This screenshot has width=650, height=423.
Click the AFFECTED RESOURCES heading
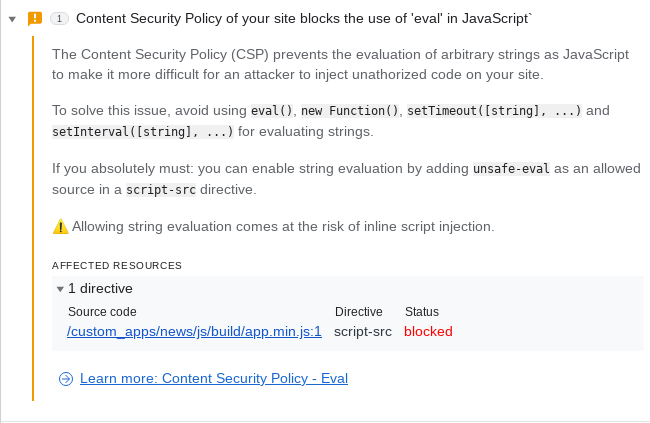(117, 265)
